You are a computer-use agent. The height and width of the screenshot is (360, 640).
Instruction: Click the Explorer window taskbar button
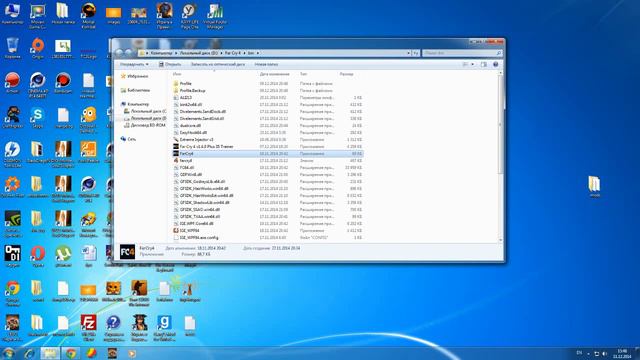click(50, 353)
